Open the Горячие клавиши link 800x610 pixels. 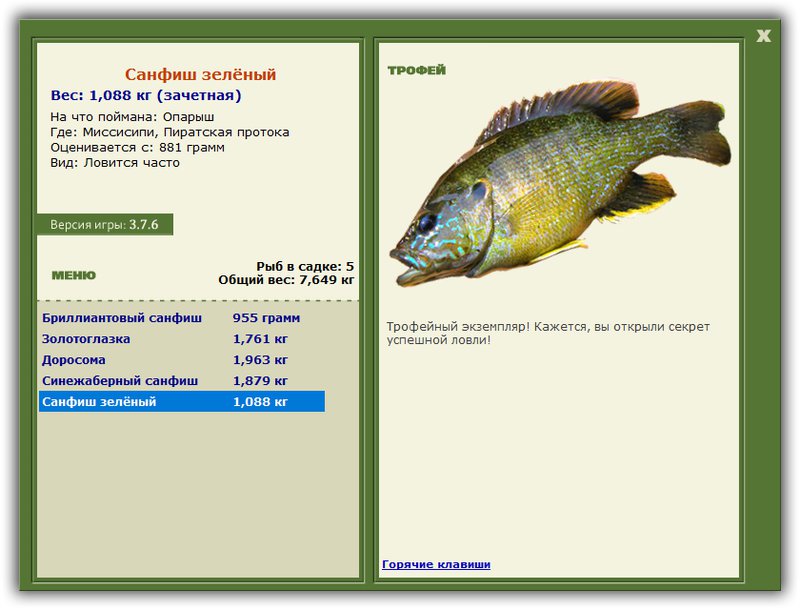436,564
